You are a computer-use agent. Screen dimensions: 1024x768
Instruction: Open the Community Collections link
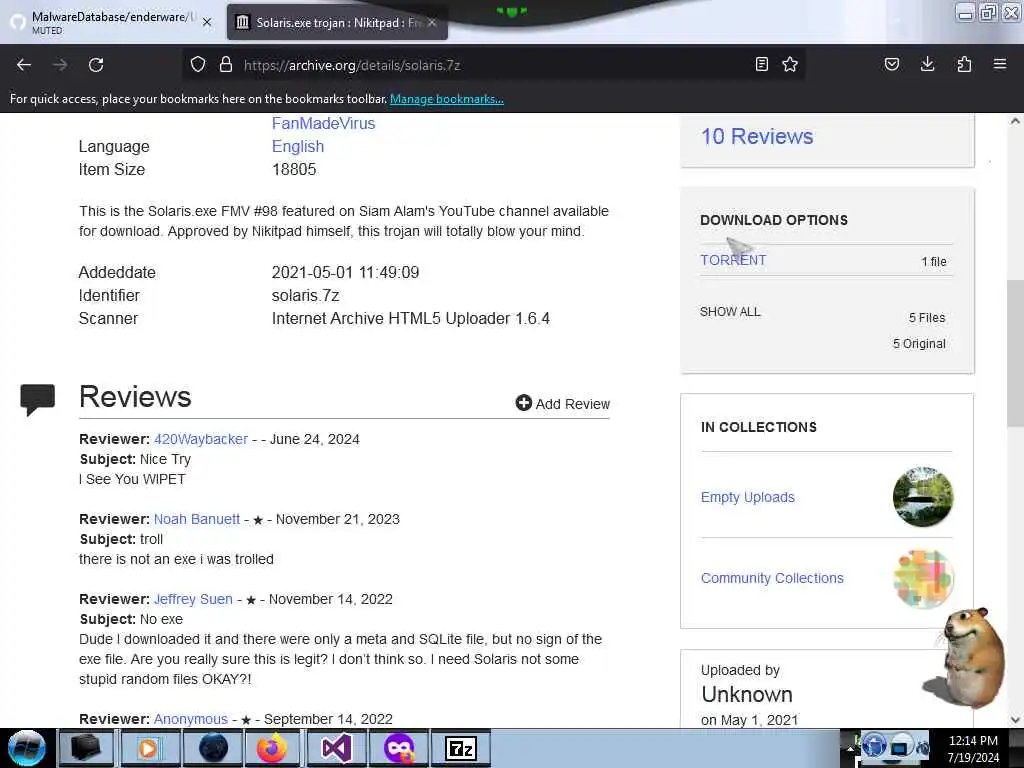point(772,578)
